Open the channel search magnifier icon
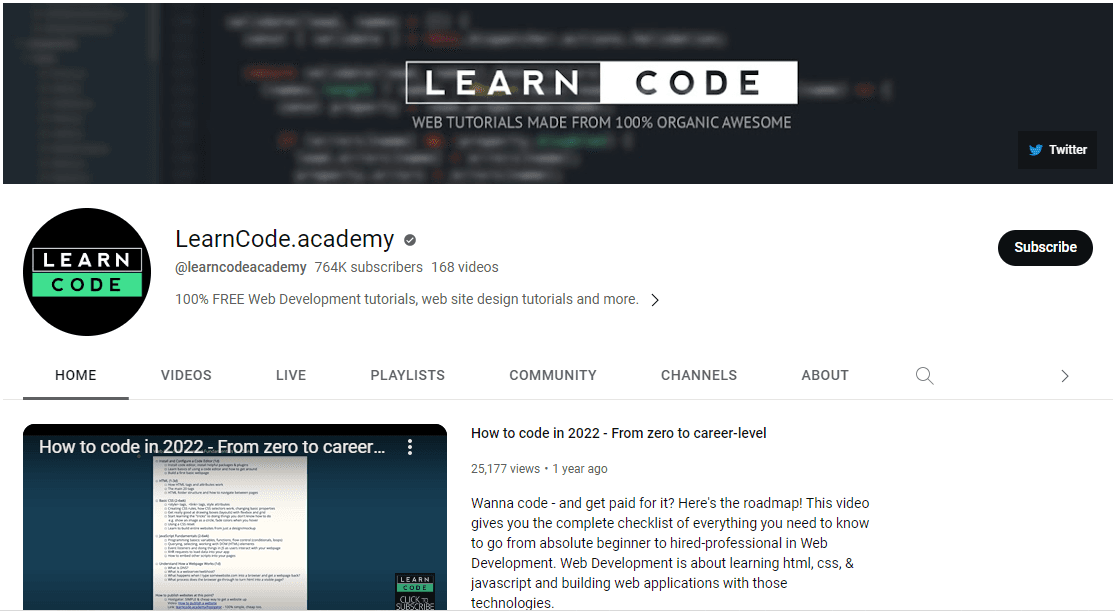Screen dimensions: 1115x611 [x=924, y=376]
